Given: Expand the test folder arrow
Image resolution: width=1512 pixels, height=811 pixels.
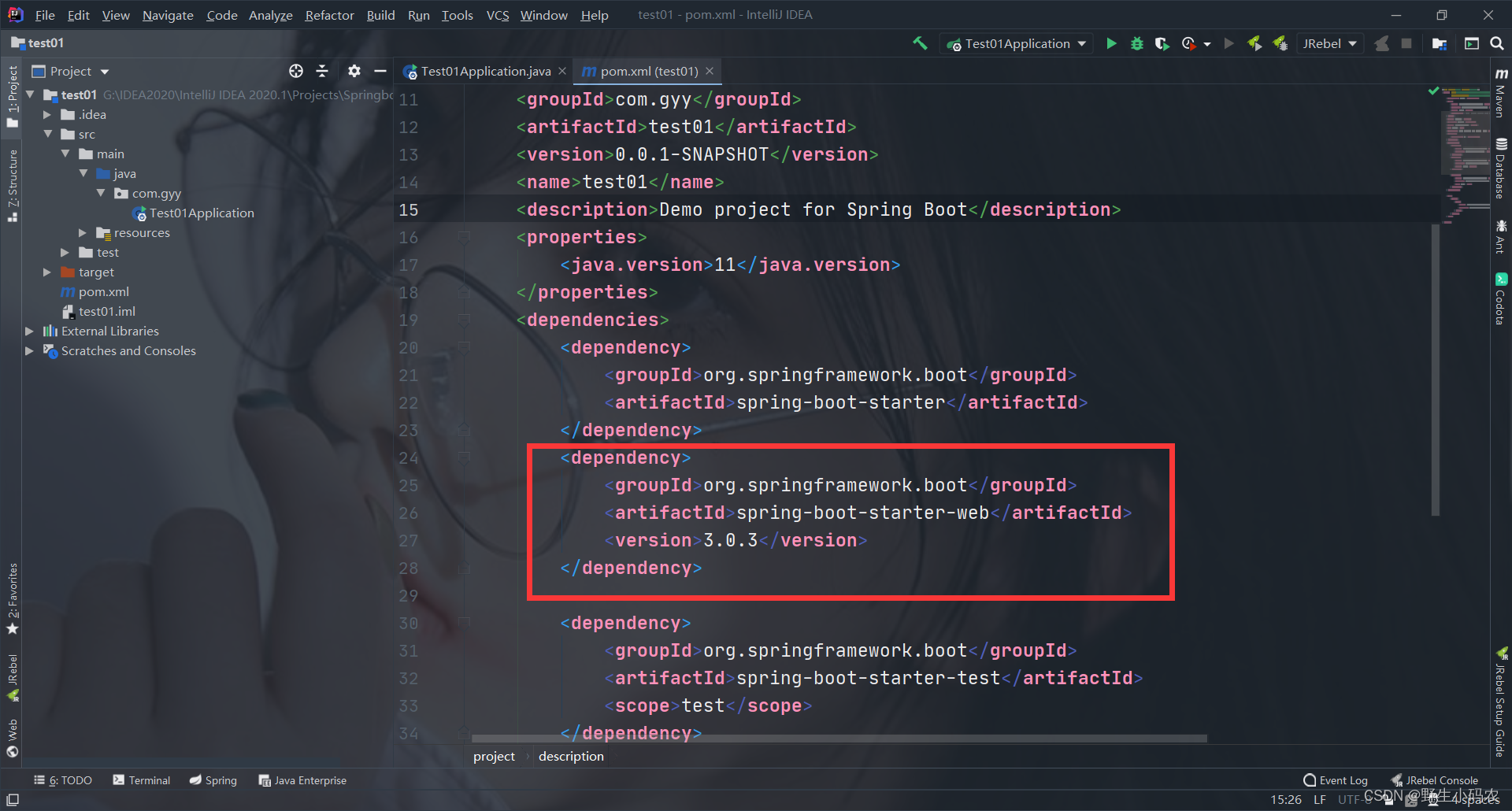Looking at the screenshot, I should coord(65,253).
